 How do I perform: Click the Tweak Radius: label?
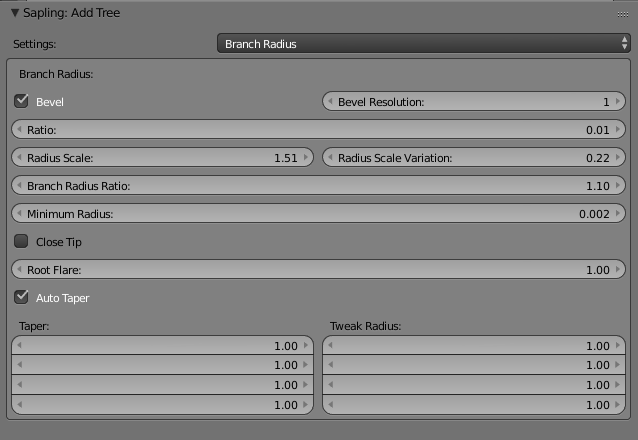tap(365, 326)
